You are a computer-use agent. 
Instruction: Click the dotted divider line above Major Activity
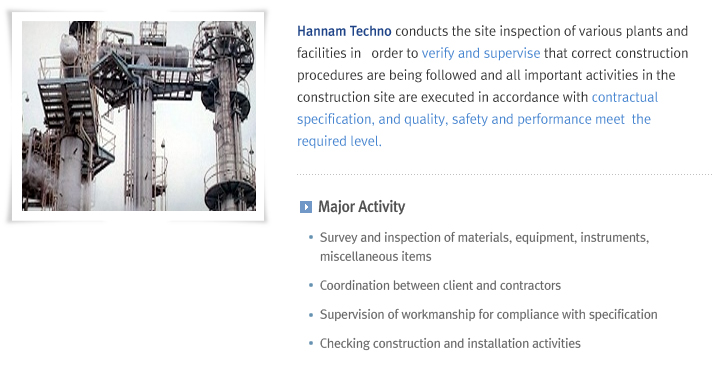[x=504, y=174]
